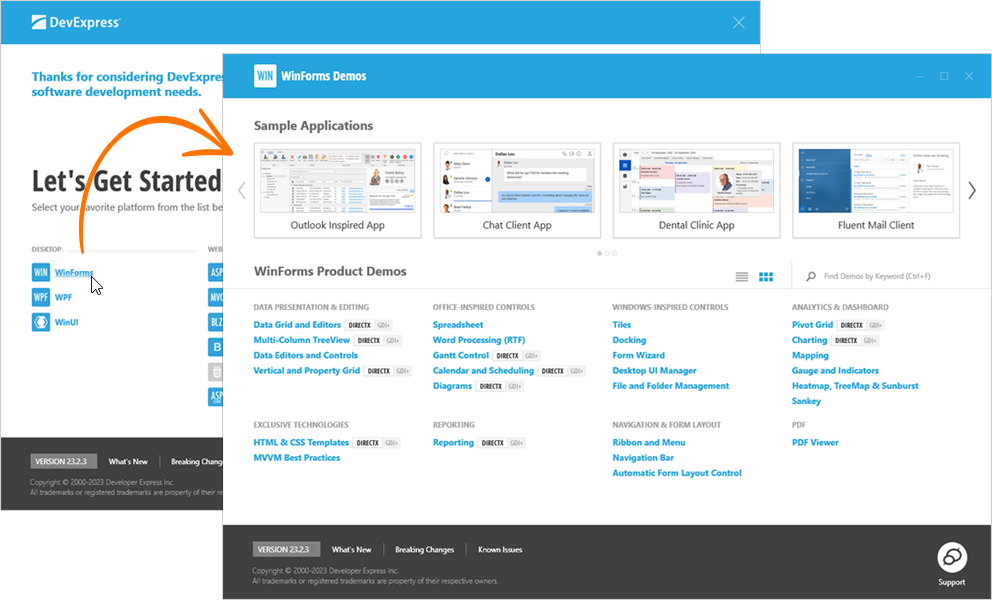Click the DevExpress logo in background window

(76, 23)
